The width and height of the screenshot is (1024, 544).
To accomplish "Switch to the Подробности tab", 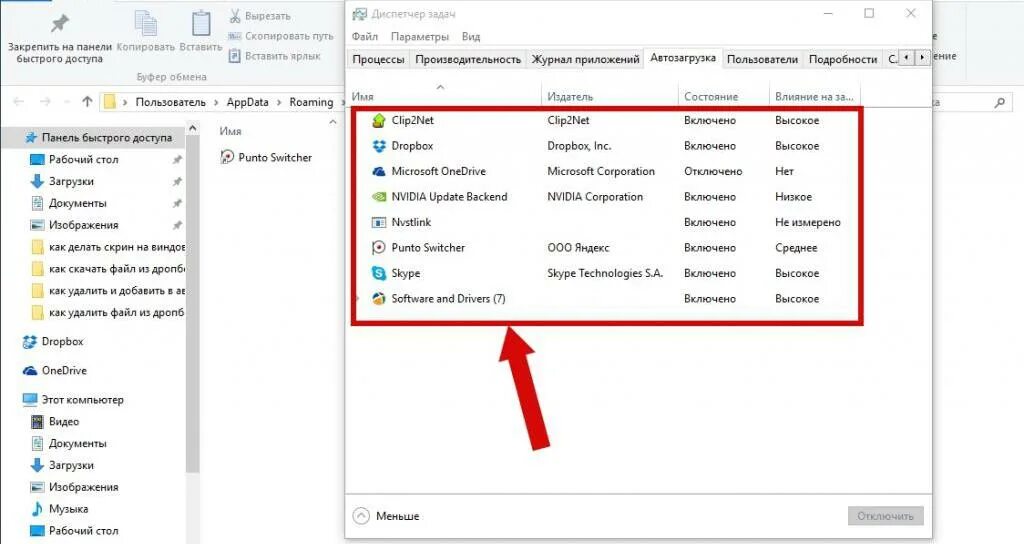I will (842, 59).
